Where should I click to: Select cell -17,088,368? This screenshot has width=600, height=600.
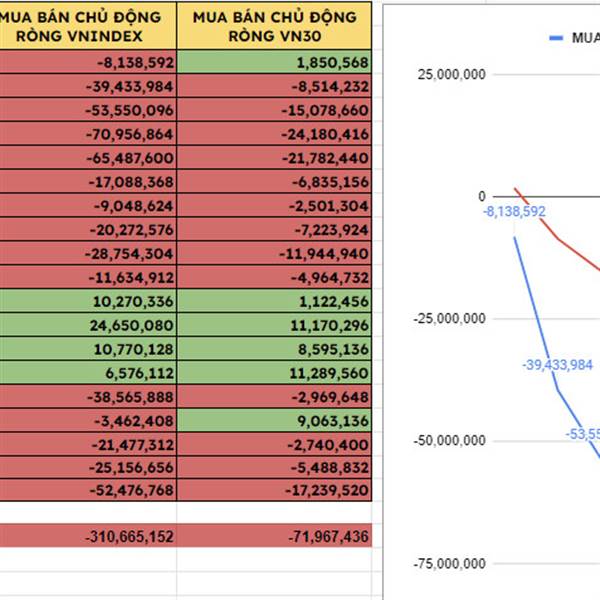88,181
